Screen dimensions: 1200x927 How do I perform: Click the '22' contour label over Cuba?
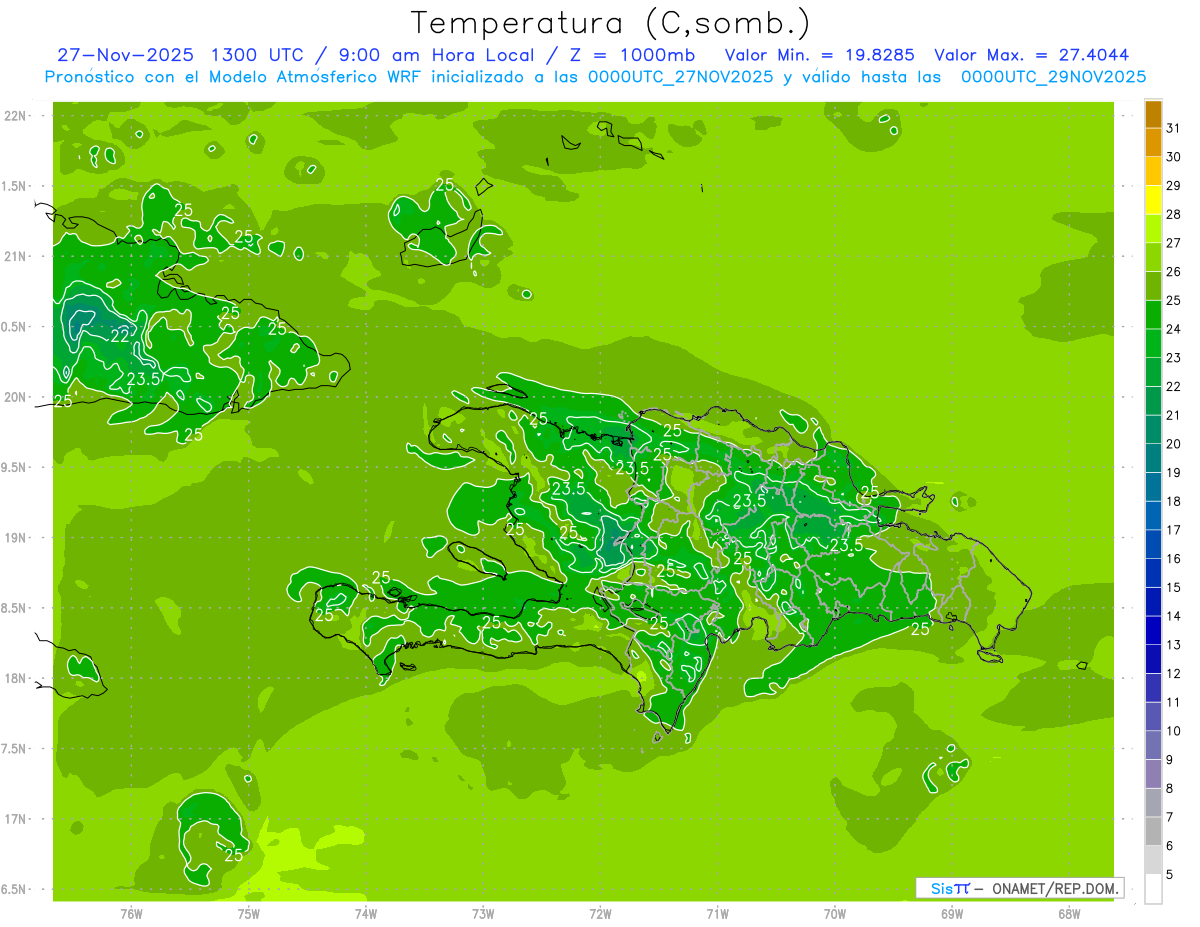coord(120,336)
